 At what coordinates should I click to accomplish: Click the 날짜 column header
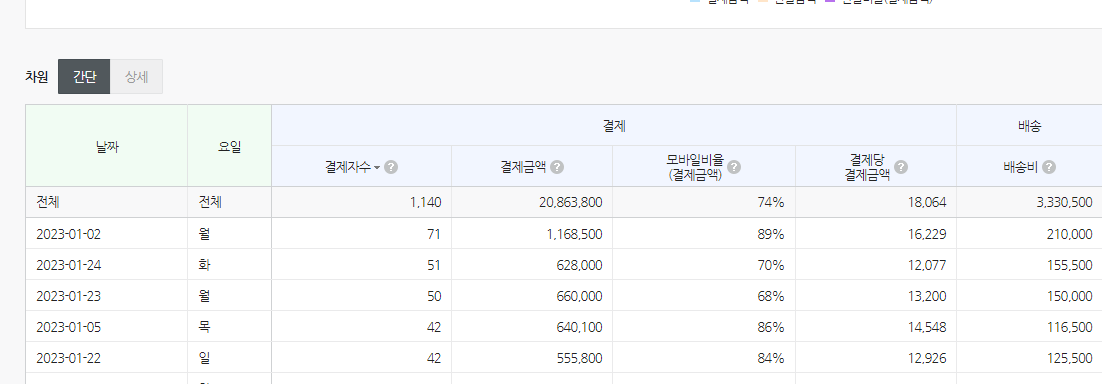coord(107,146)
